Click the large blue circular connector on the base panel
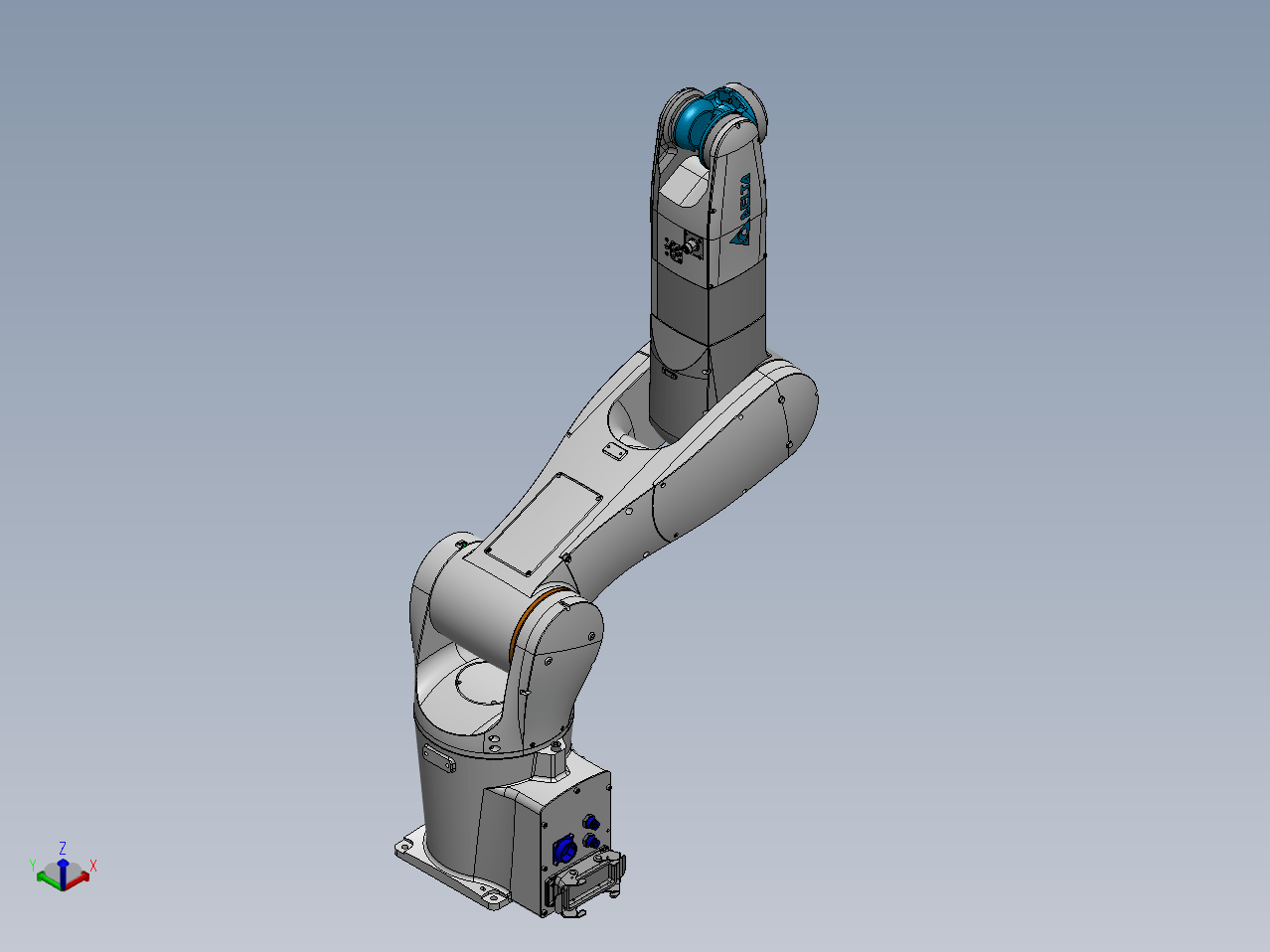 [x=565, y=849]
